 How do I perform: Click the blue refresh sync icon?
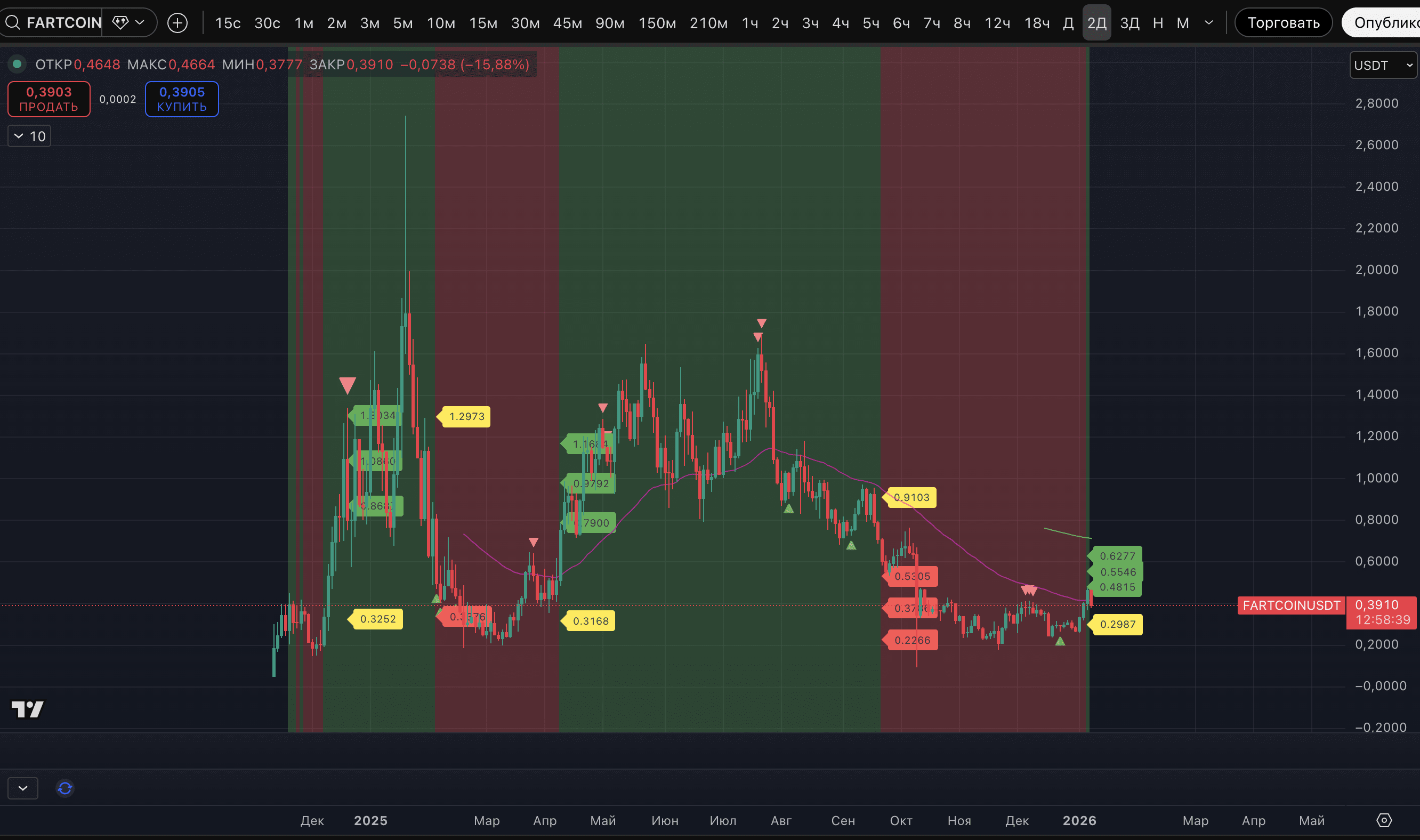point(64,788)
